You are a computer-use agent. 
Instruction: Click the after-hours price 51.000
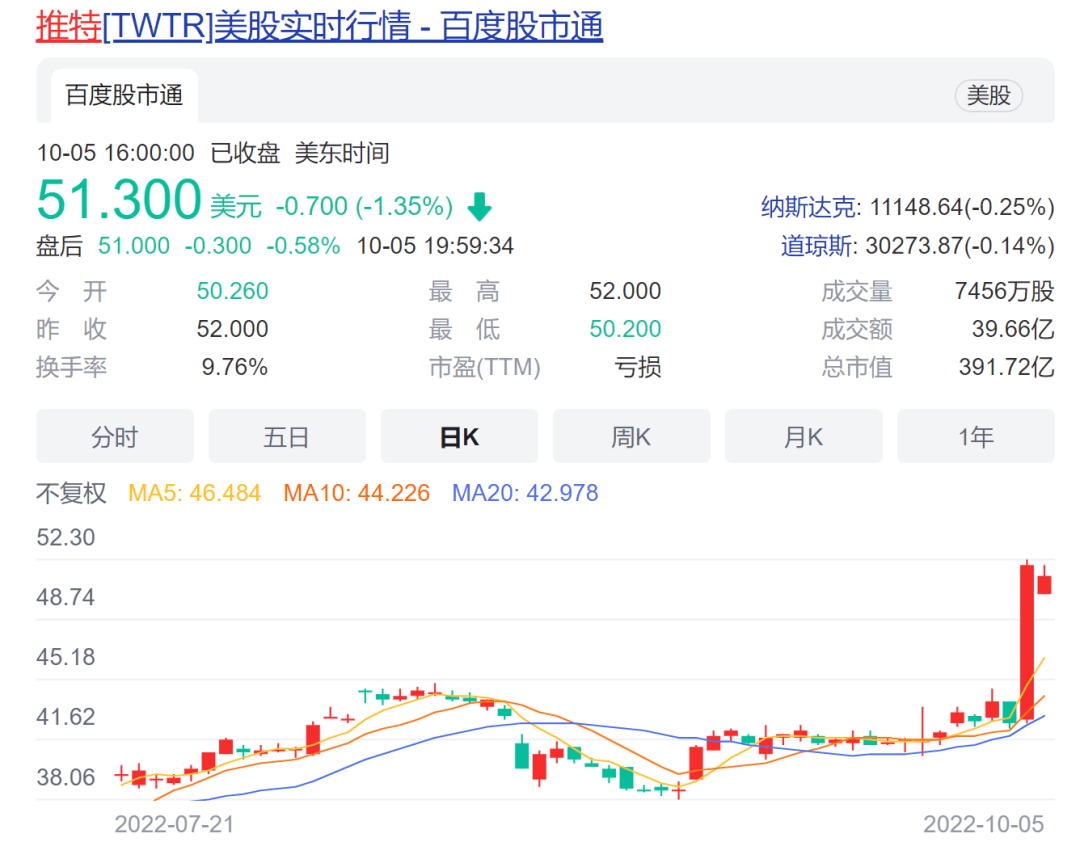134,246
